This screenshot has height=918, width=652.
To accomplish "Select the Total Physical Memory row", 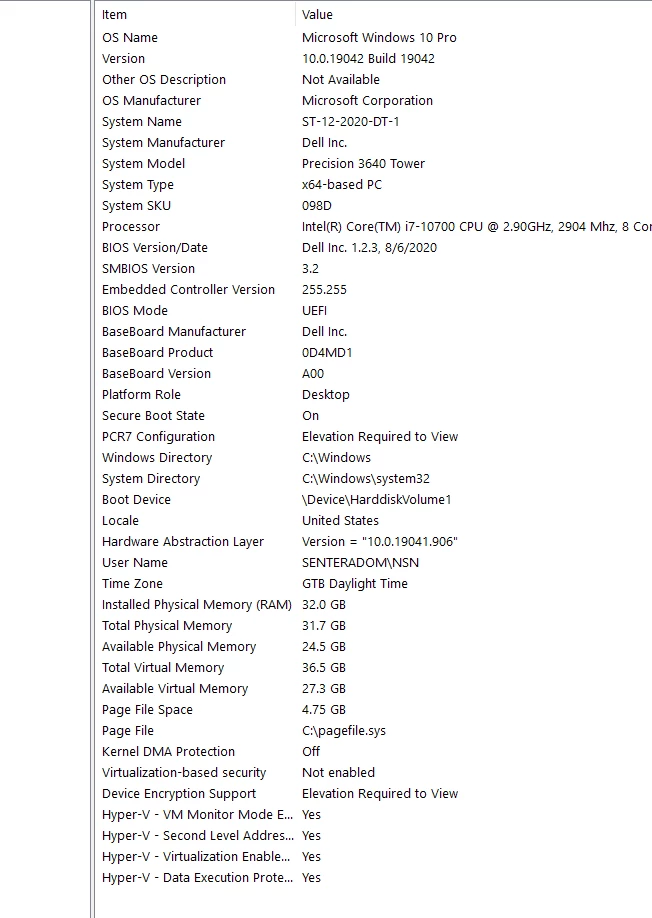I will point(167,626).
